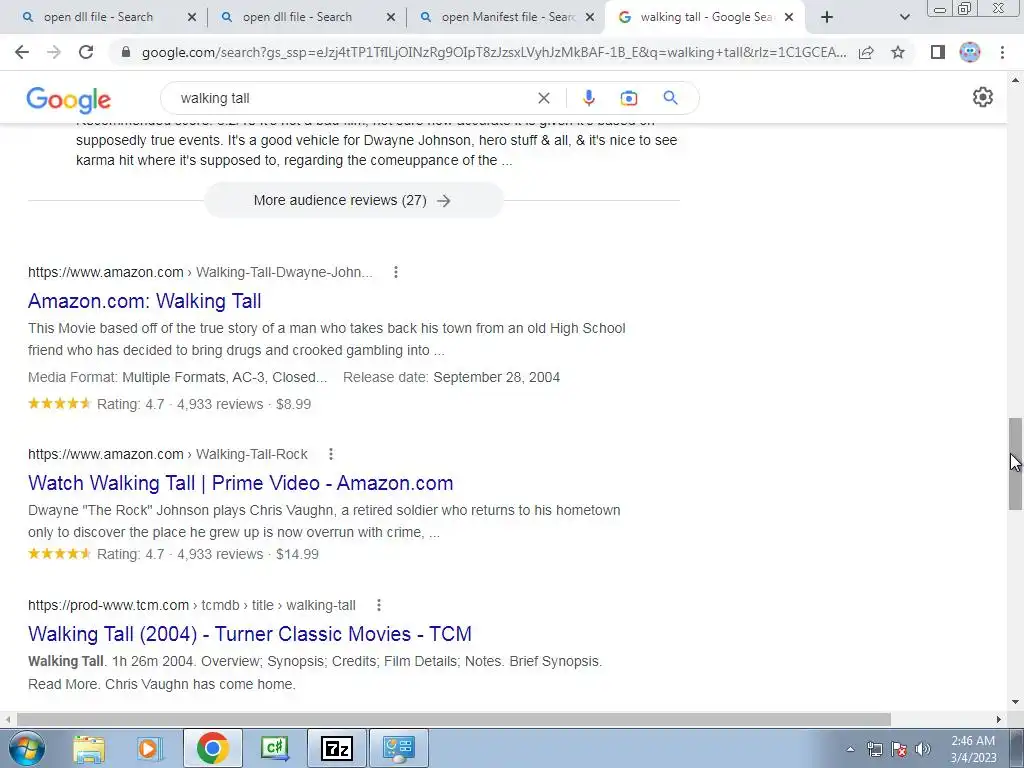This screenshot has width=1024, height=768.
Task: Go to Google home via logo
Action: pyautogui.click(x=69, y=99)
